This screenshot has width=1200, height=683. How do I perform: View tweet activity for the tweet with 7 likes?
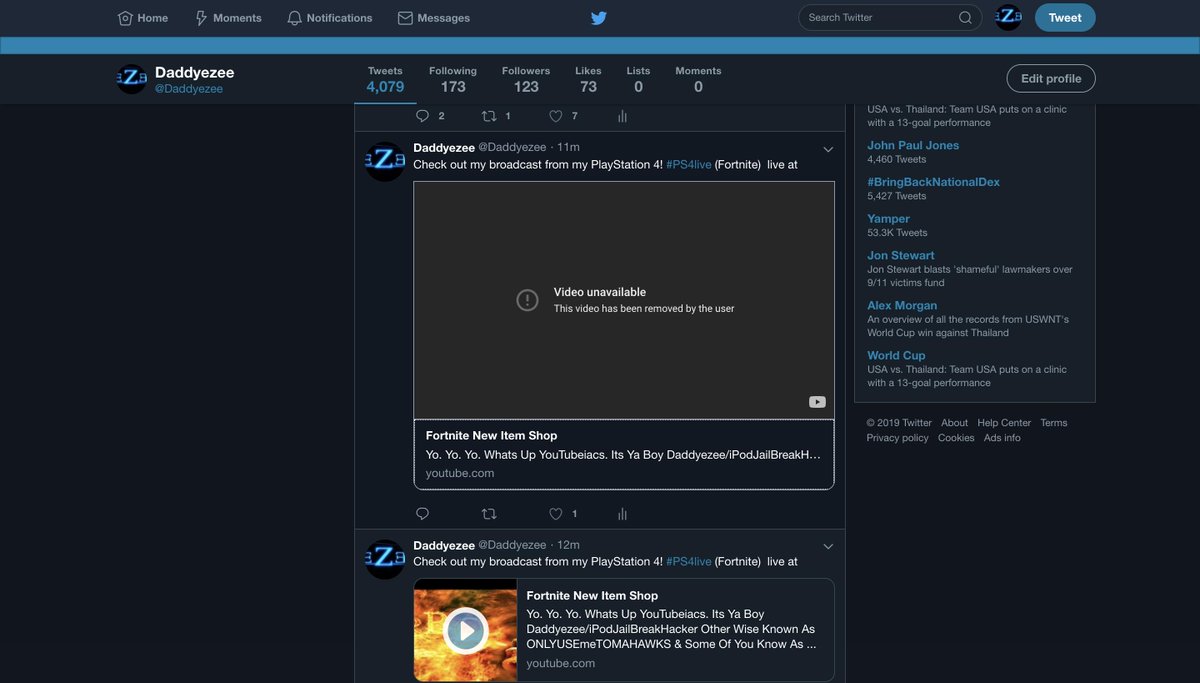622,116
